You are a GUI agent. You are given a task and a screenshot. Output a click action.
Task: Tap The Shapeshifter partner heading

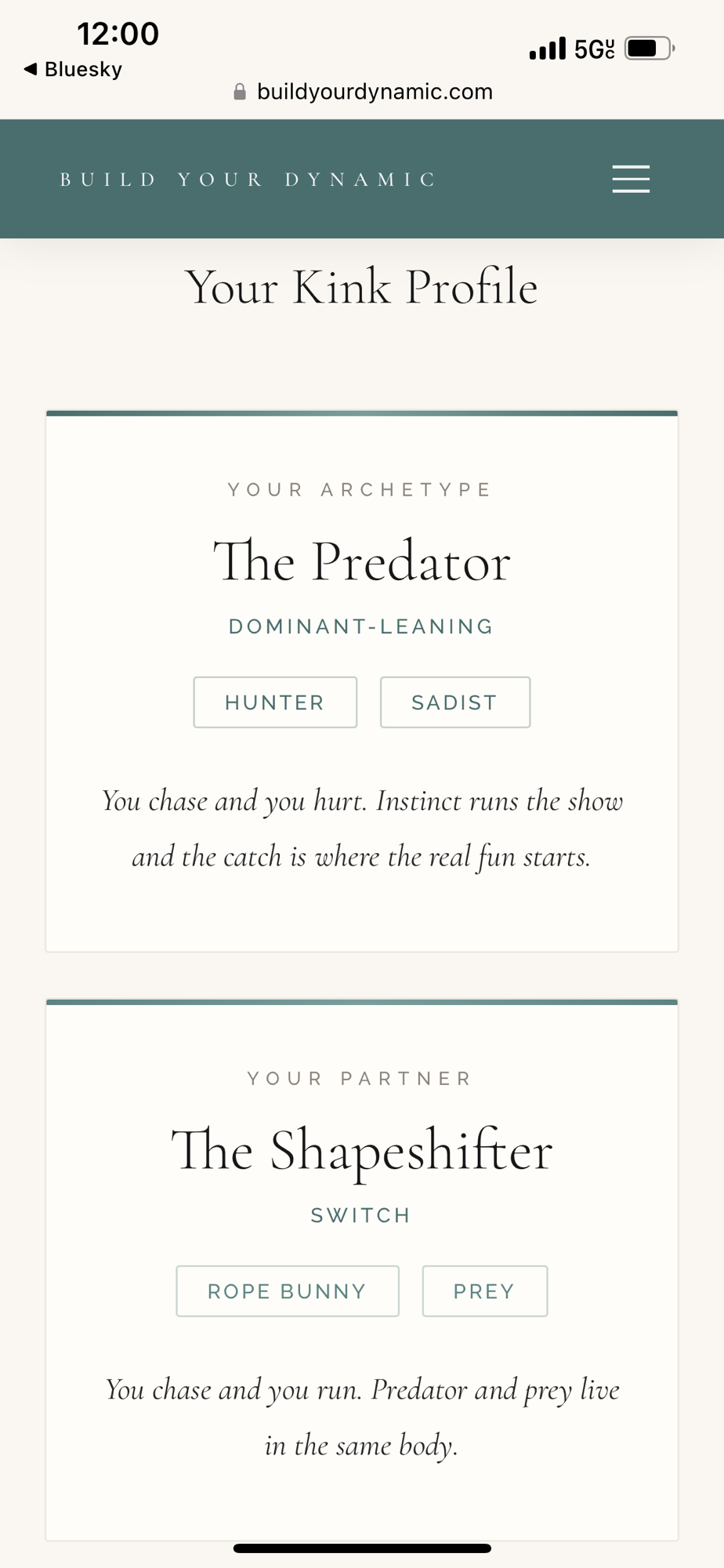click(x=362, y=1151)
